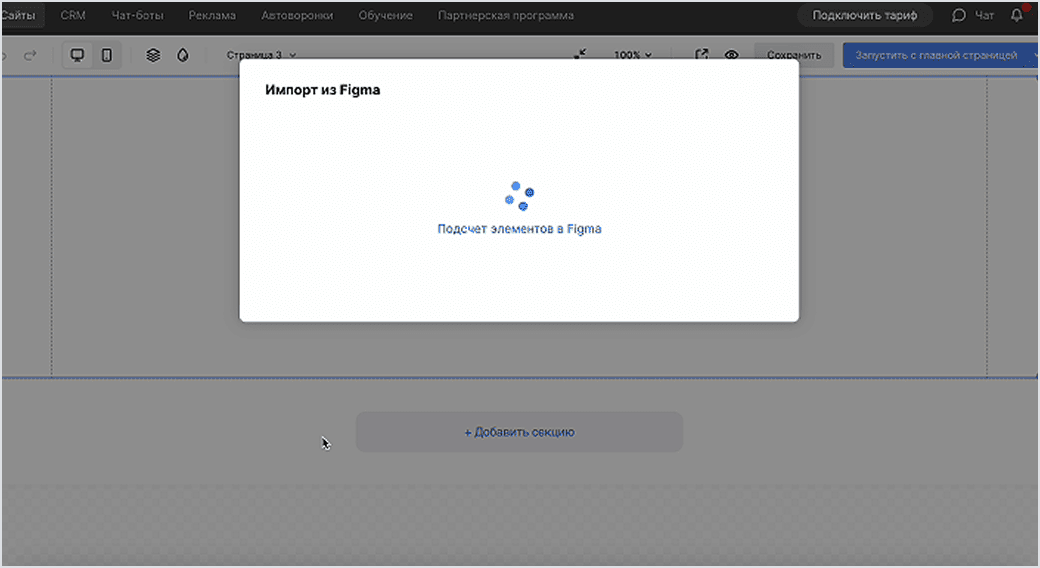Open the Сайты menu item
This screenshot has width=1040, height=568.
click(x=19, y=15)
